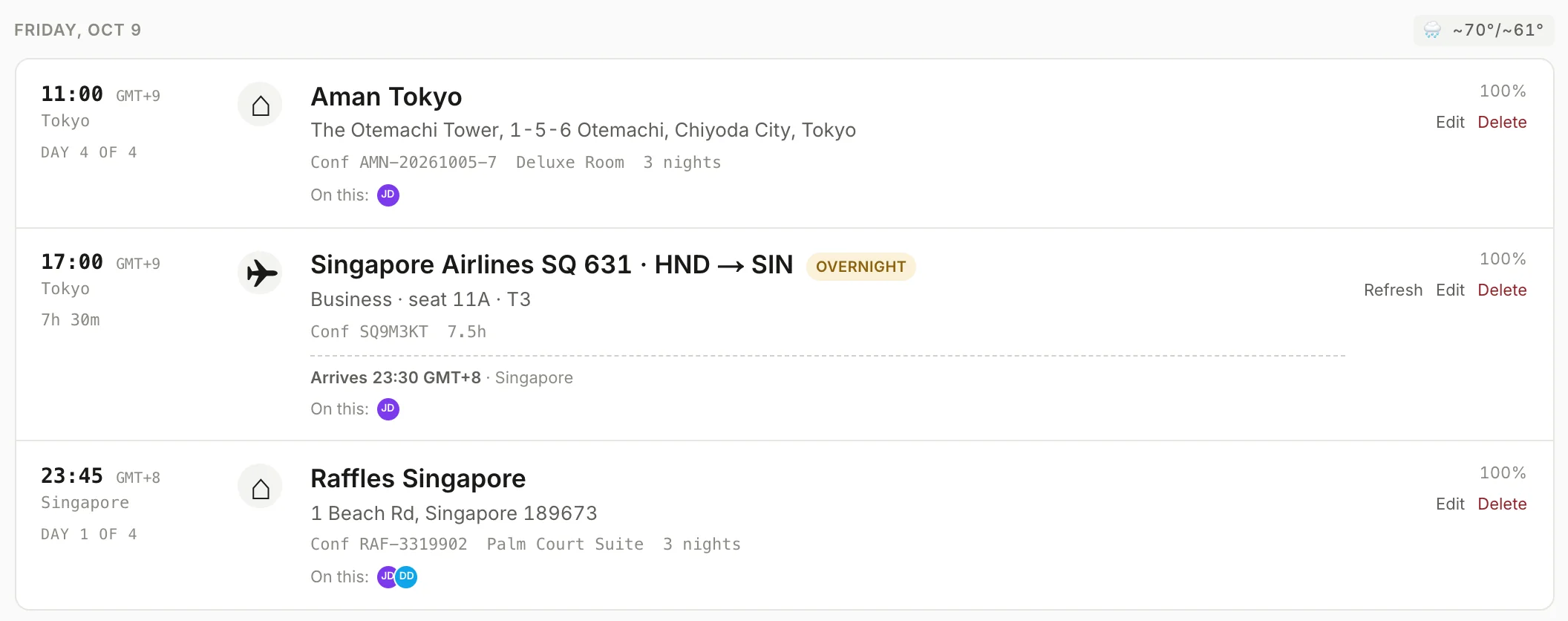Click the DAY 4 OF 4 label
Screen dimensions: 1568x621
(x=89, y=152)
